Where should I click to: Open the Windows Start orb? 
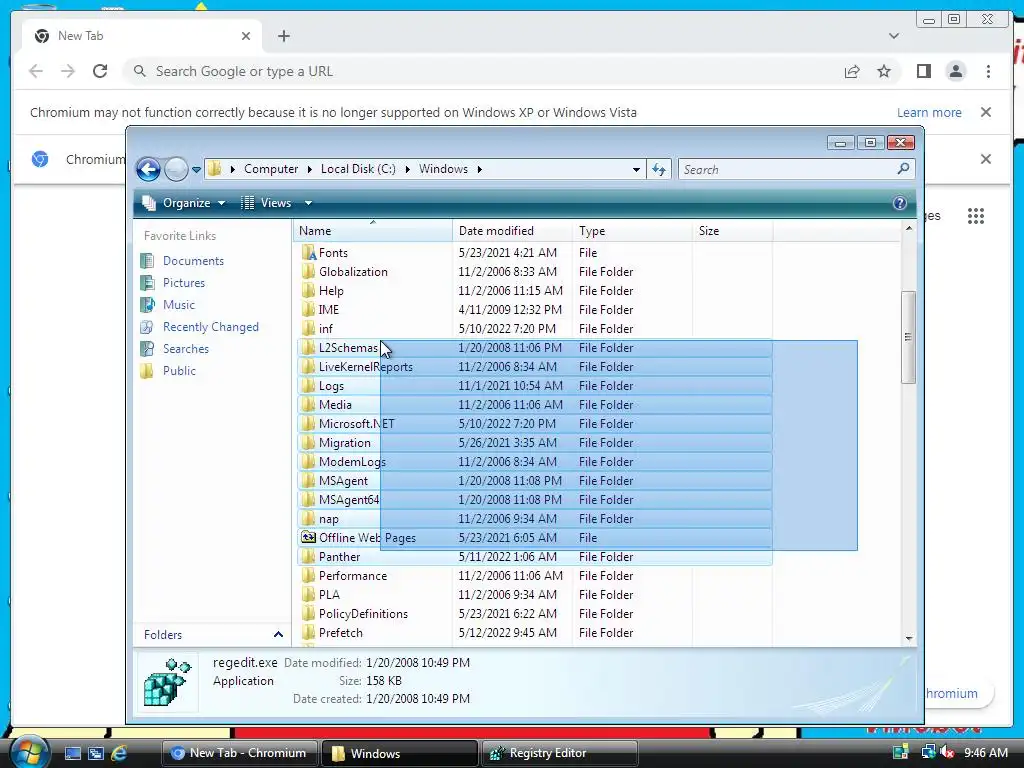coord(29,752)
